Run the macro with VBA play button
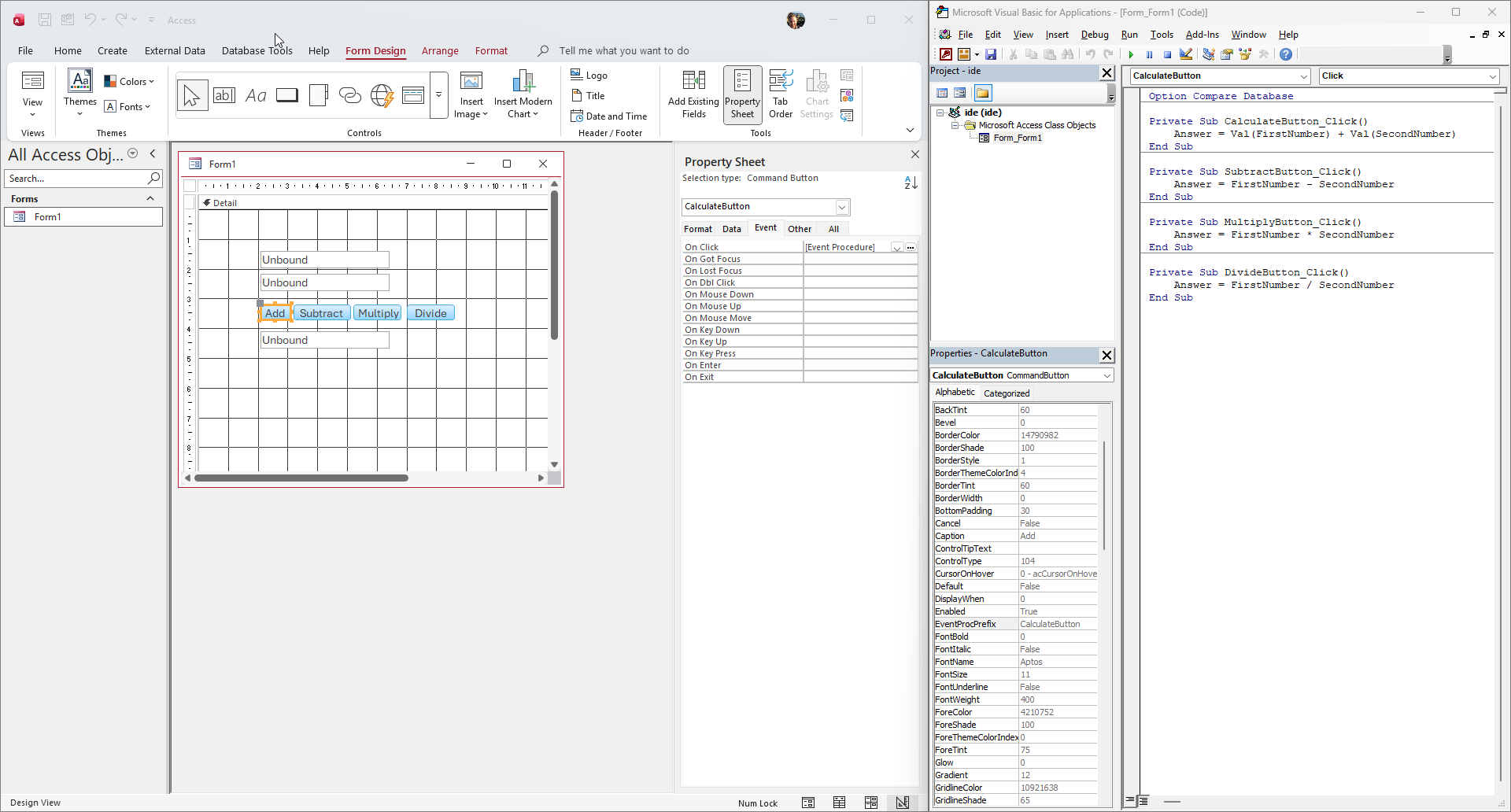Image resolution: width=1511 pixels, height=812 pixels. coord(1131,54)
